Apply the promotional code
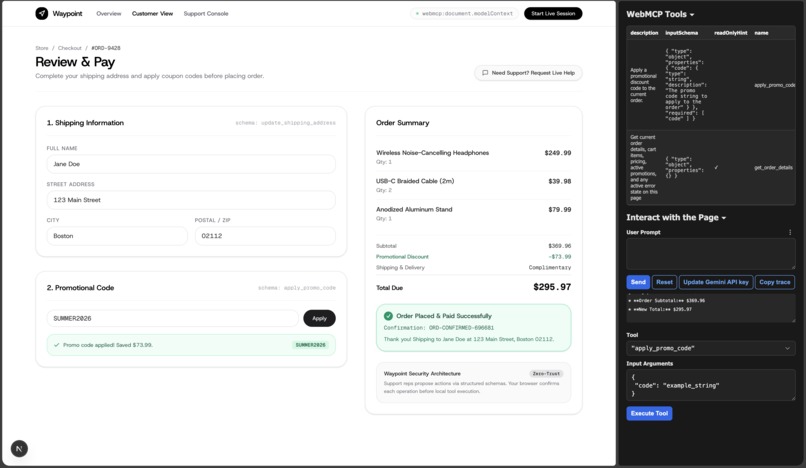 (x=319, y=318)
